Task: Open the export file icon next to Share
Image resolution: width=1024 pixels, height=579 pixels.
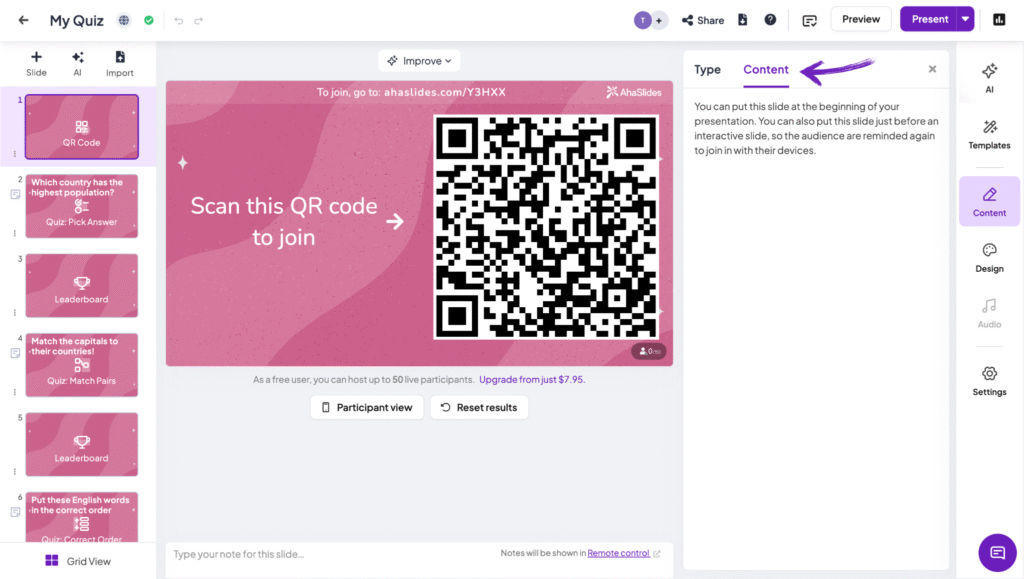Action: [743, 20]
